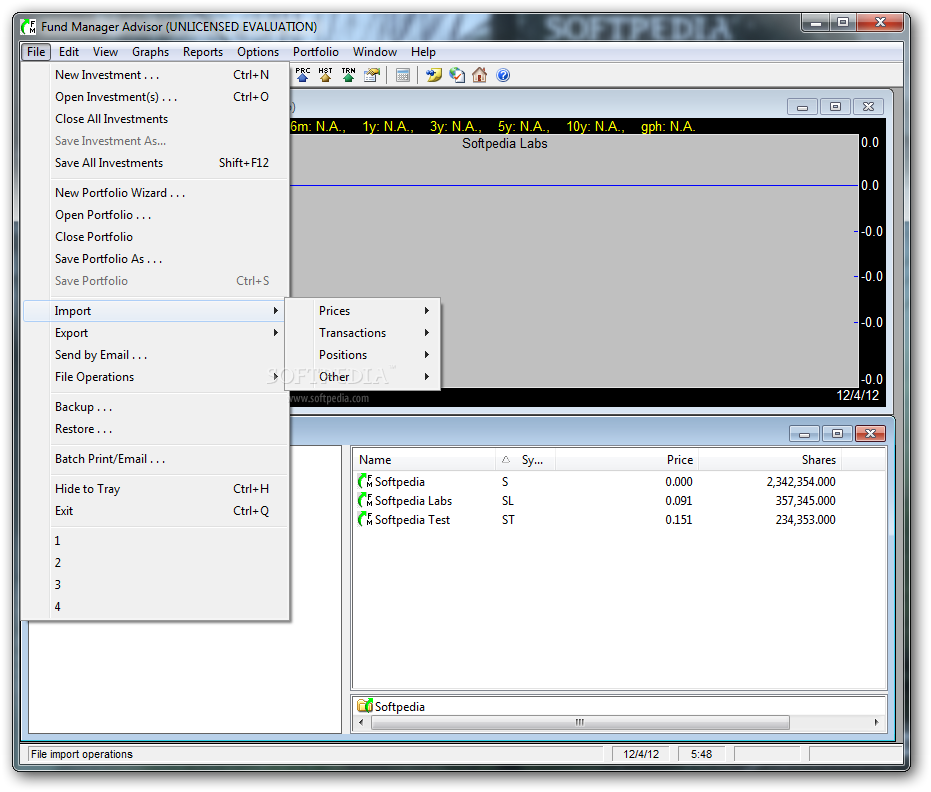The width and height of the screenshot is (931, 792).
Task: Click the Fund Manager app icon in title bar
Action: 28,27
